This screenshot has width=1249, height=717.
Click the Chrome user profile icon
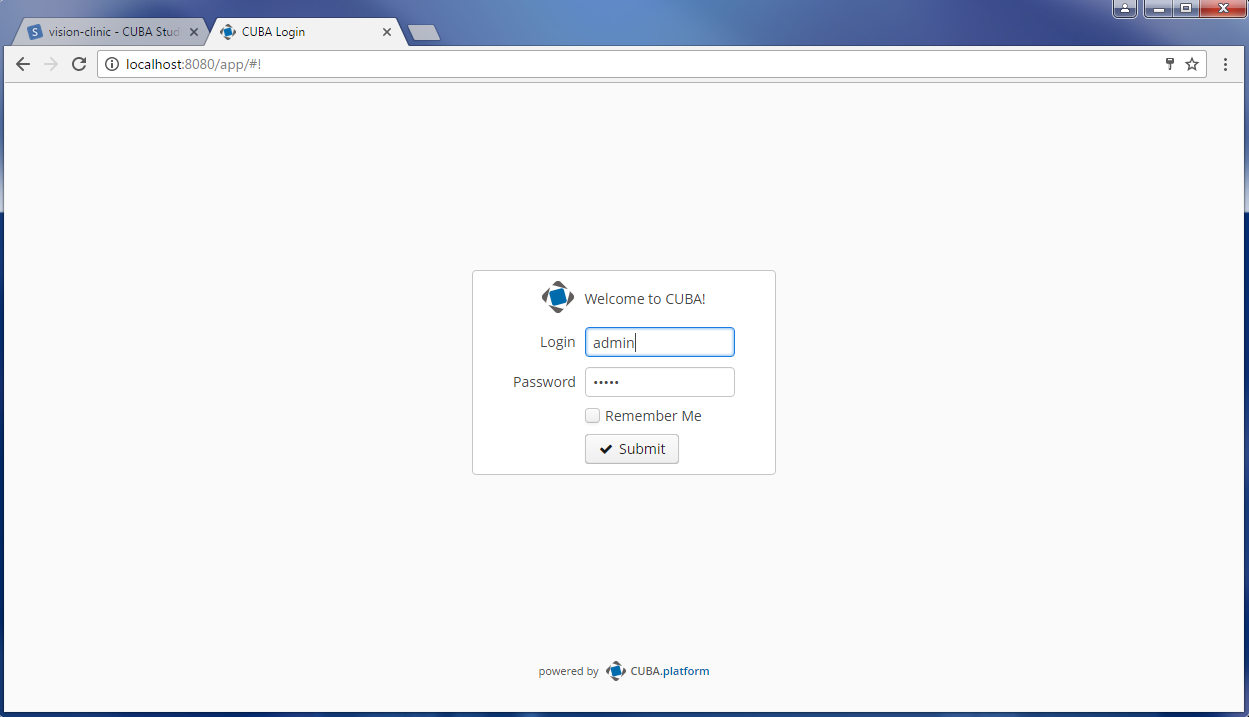click(x=1125, y=8)
